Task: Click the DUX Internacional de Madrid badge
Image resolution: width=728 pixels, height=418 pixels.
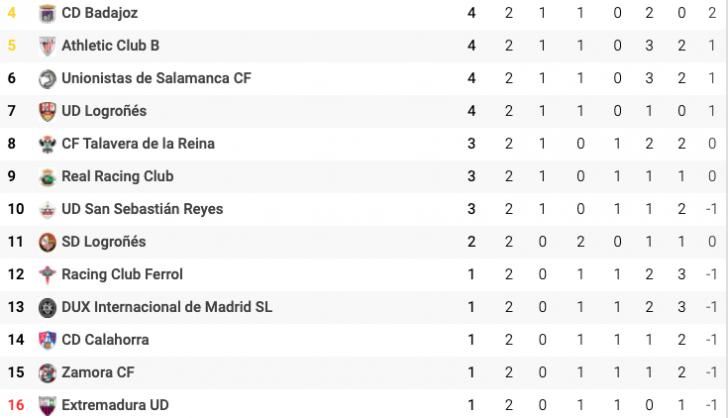Action: (x=47, y=307)
